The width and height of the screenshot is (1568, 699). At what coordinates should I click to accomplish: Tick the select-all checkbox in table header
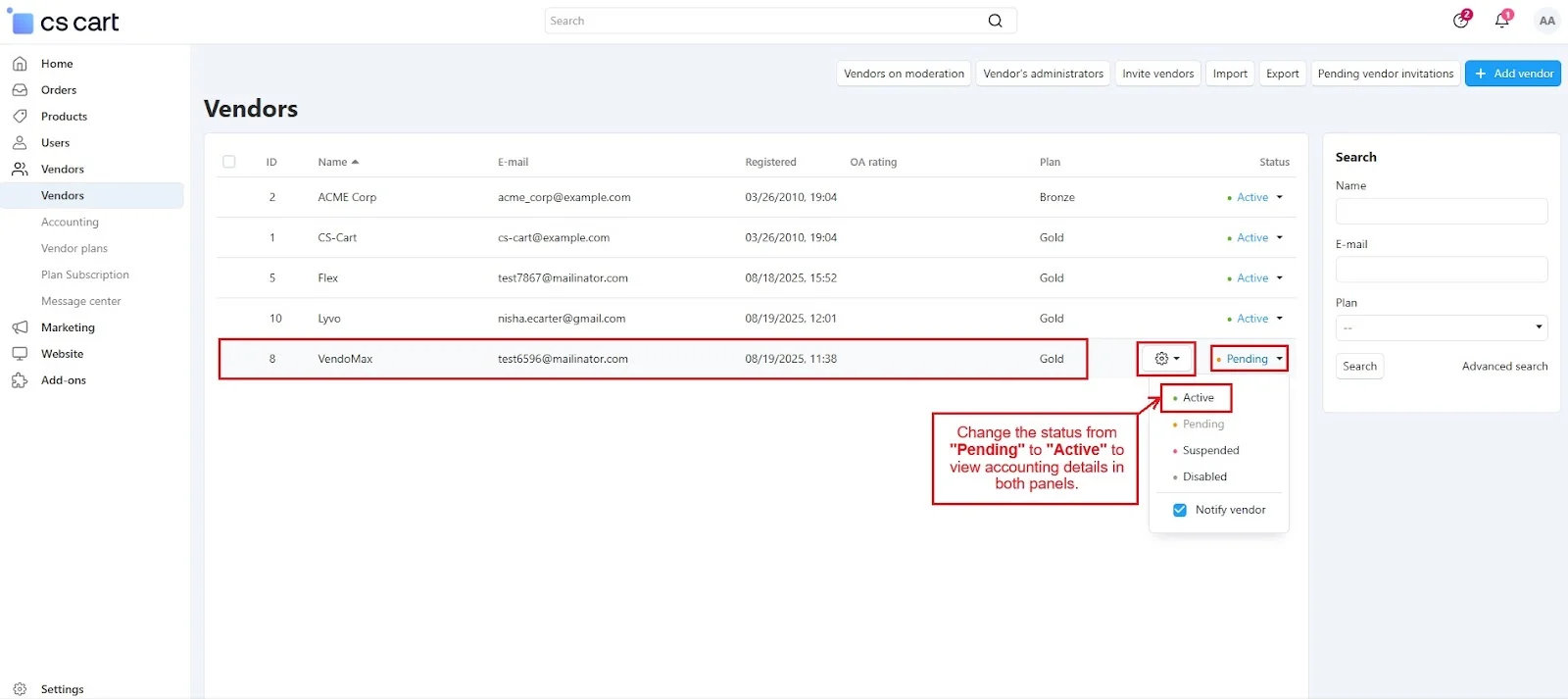point(229,162)
